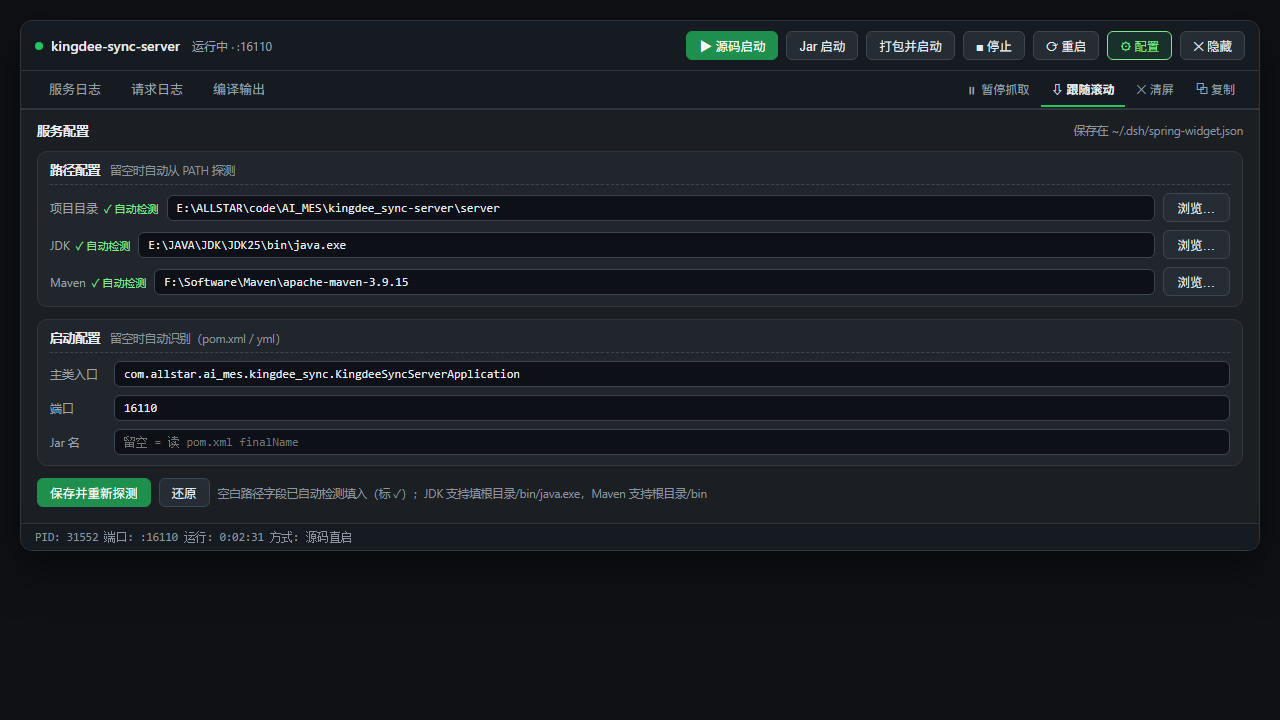
Task: Stop the running service with 停止
Action: pyautogui.click(x=994, y=46)
